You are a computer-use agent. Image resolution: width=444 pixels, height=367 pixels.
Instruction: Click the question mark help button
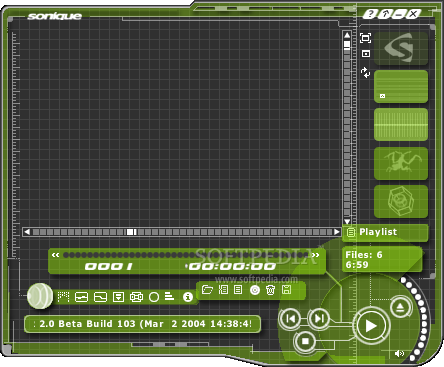pos(370,14)
